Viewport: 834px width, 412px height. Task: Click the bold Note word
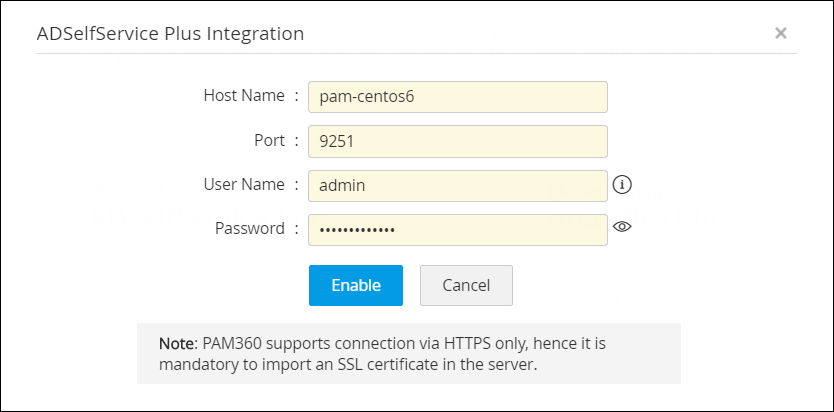[177, 343]
